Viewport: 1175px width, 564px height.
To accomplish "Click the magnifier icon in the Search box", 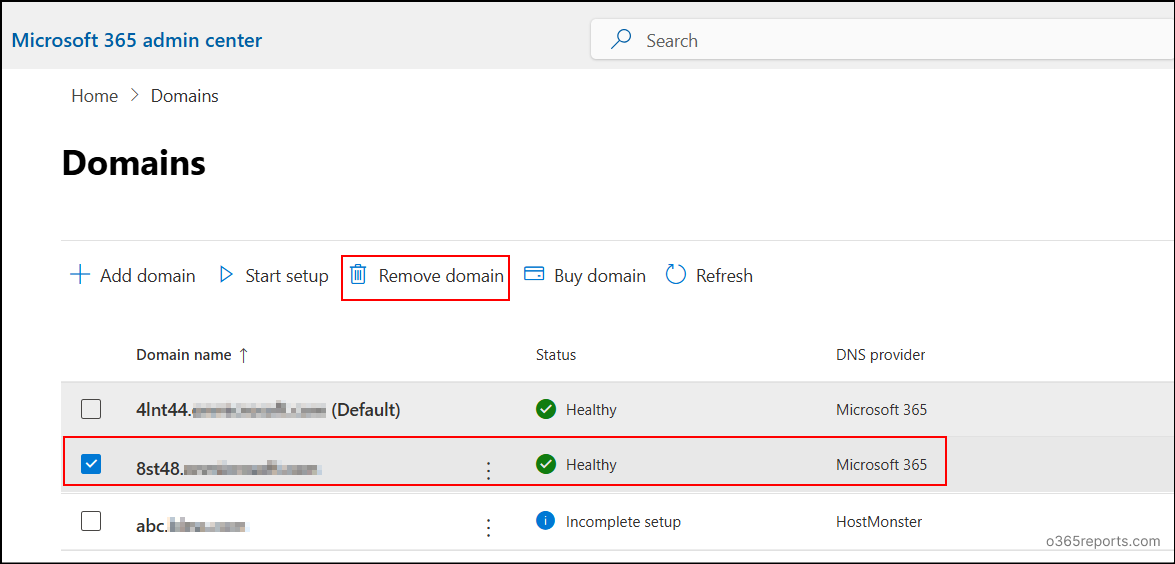I will coord(621,40).
